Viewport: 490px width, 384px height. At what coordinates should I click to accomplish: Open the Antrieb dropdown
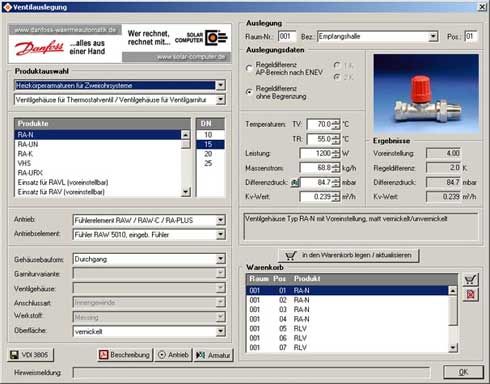coord(220,220)
